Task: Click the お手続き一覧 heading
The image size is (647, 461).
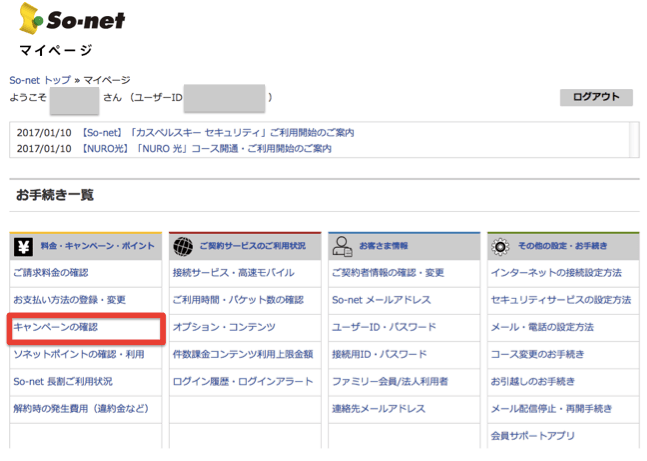Action: pos(55,195)
